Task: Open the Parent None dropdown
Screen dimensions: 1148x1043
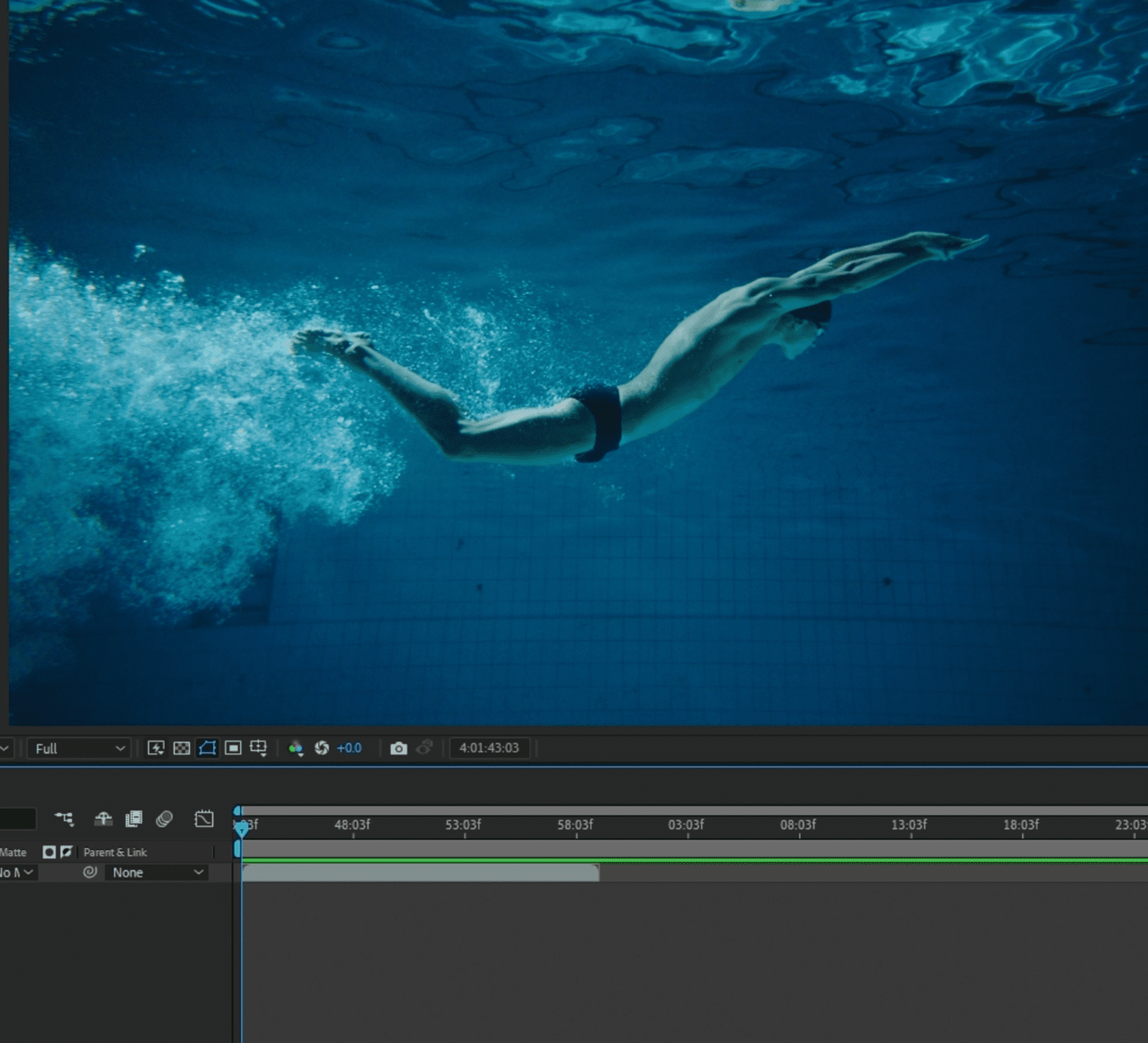Action: click(x=158, y=873)
